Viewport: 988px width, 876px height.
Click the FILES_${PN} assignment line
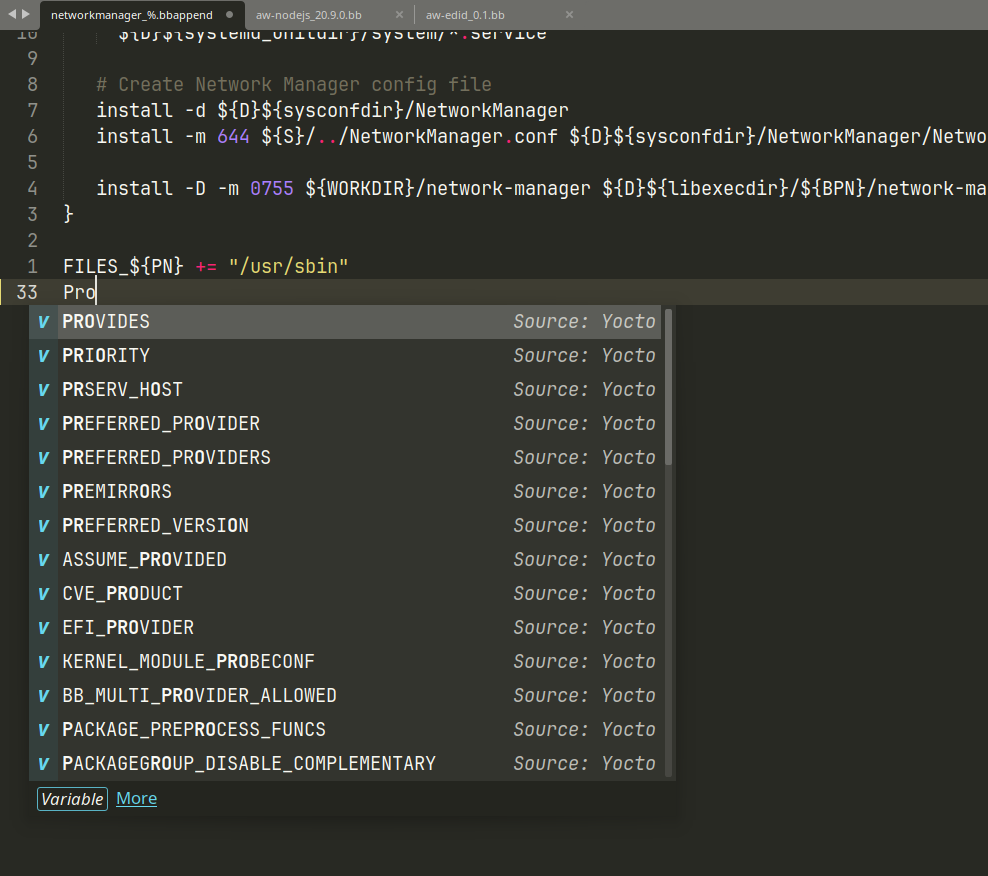tap(205, 267)
